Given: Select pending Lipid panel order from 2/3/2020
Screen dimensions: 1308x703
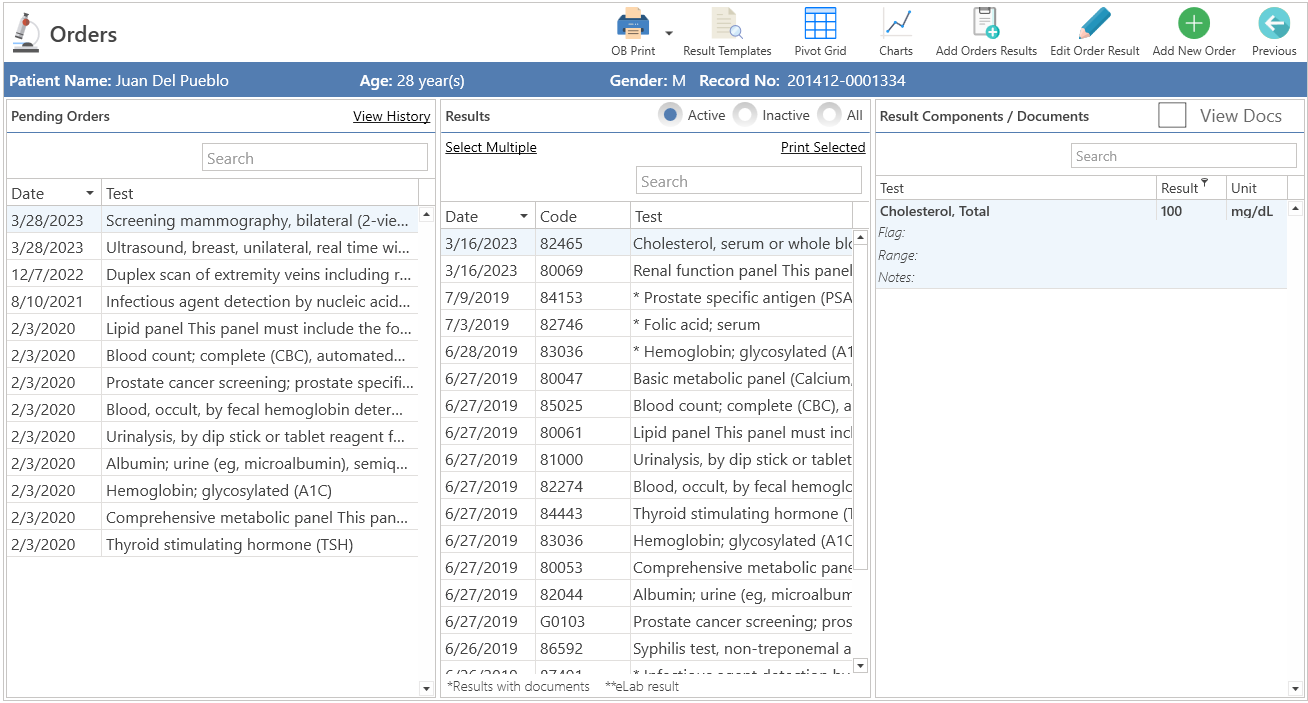Looking at the screenshot, I should pyautogui.click(x=212, y=328).
